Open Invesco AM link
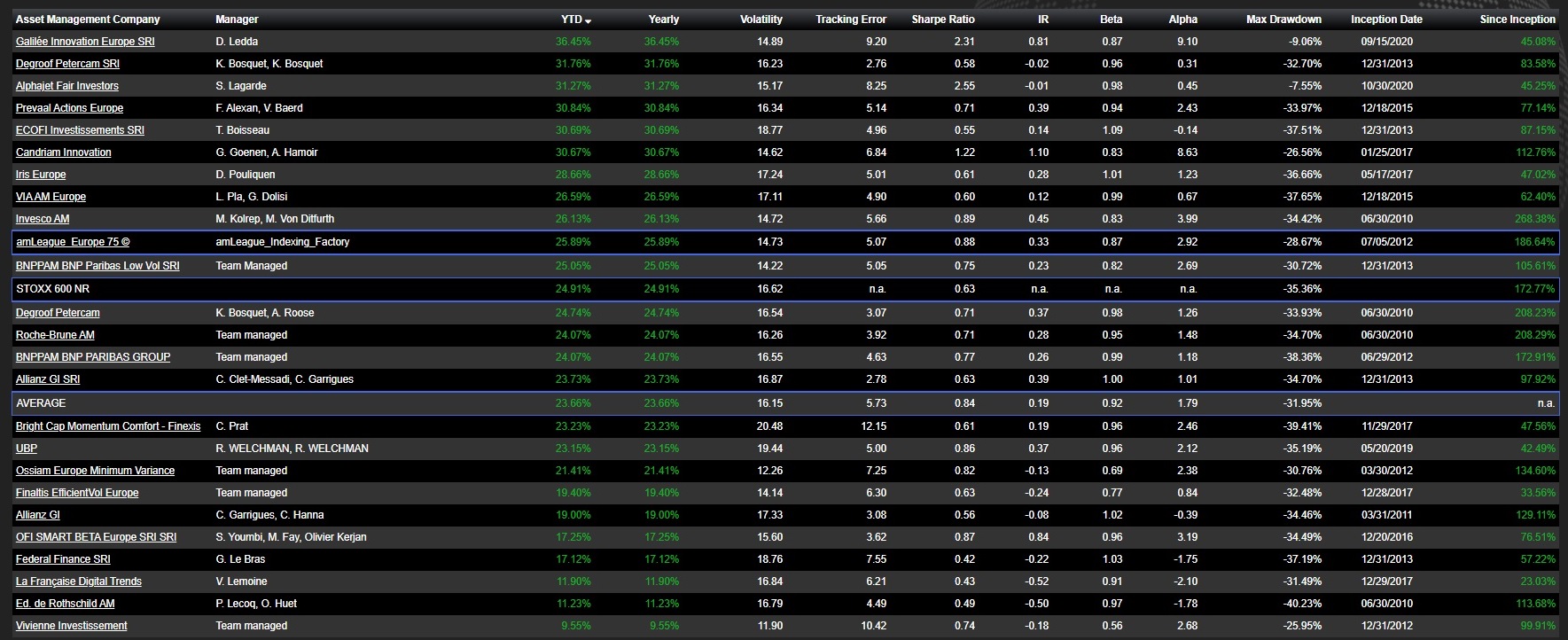Viewport: 1568px width, 640px height. [43, 219]
